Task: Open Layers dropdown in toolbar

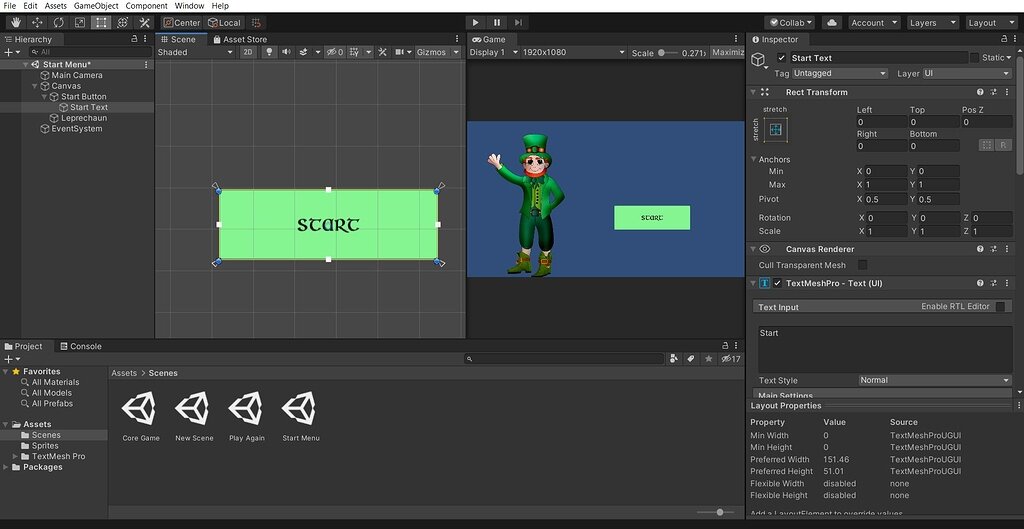Action: click(x=931, y=23)
